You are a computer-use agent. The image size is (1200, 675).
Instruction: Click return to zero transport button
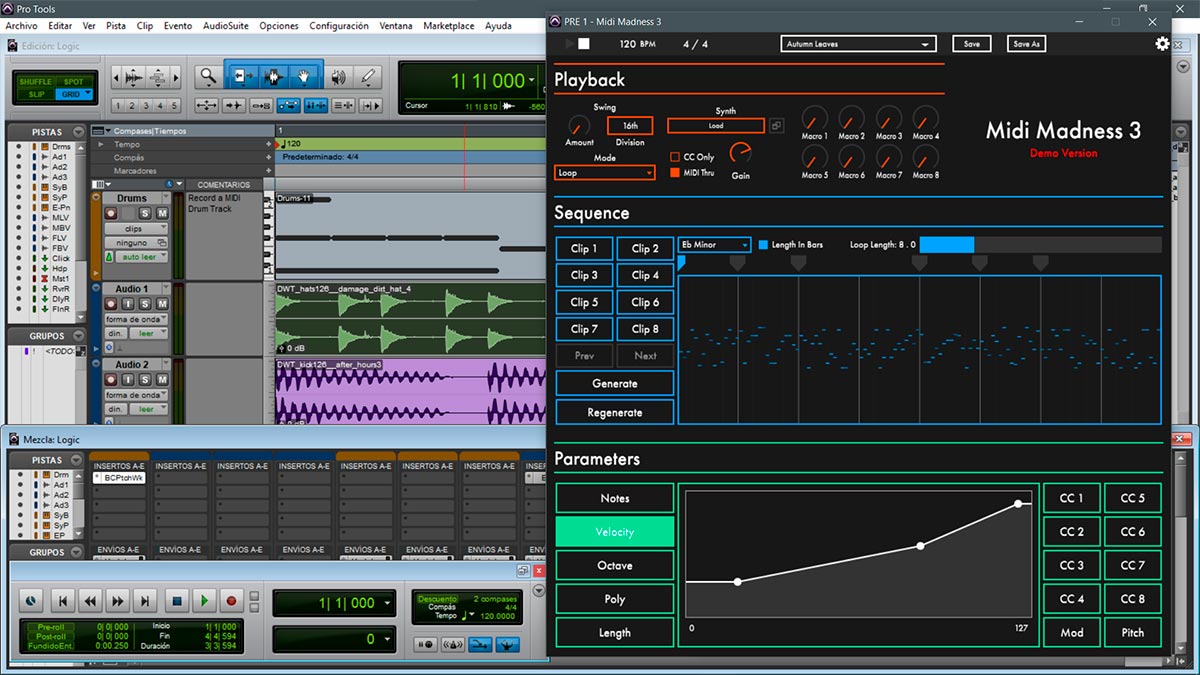(62, 601)
